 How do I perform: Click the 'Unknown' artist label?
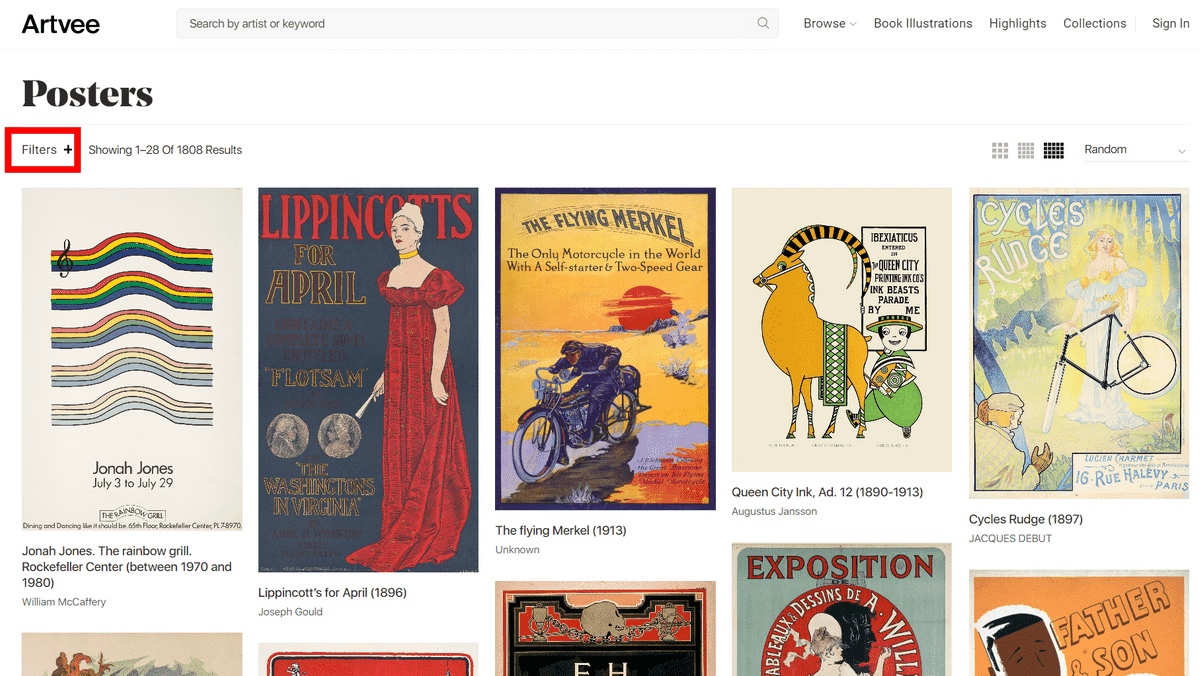point(517,550)
